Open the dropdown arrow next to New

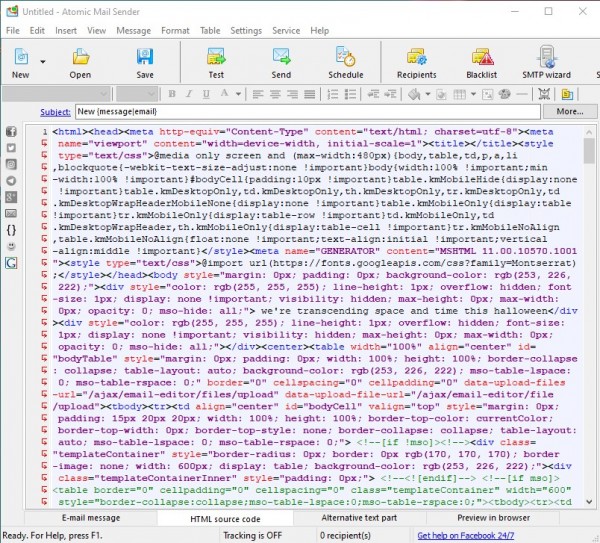[x=43, y=62]
